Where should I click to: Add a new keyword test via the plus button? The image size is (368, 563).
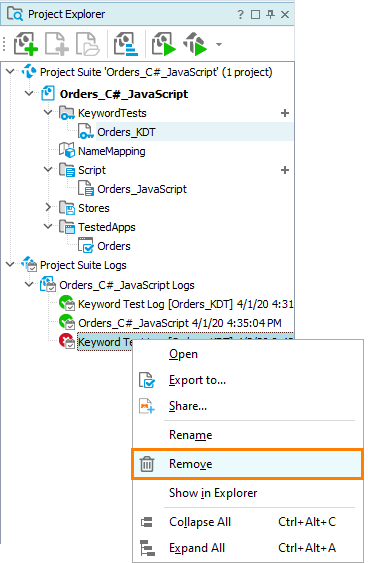click(x=285, y=113)
